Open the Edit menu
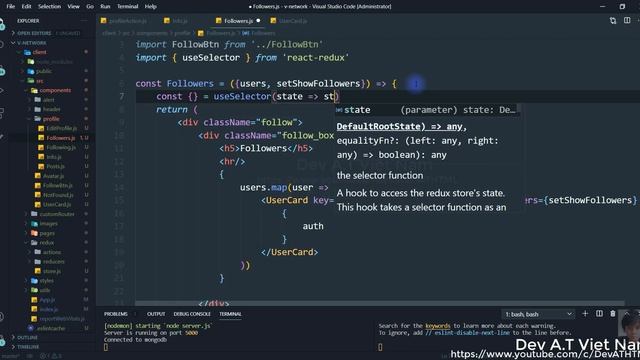 pos(27,7)
